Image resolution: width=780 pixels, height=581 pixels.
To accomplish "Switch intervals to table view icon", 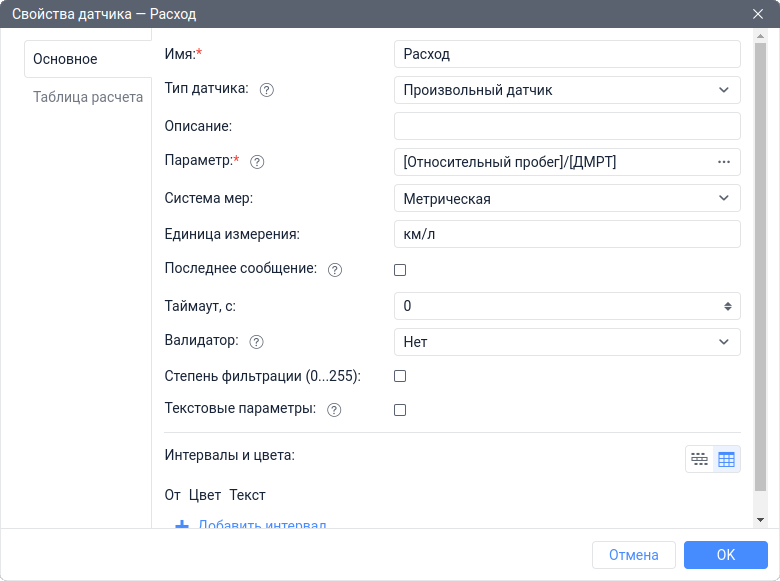I will 727,459.
